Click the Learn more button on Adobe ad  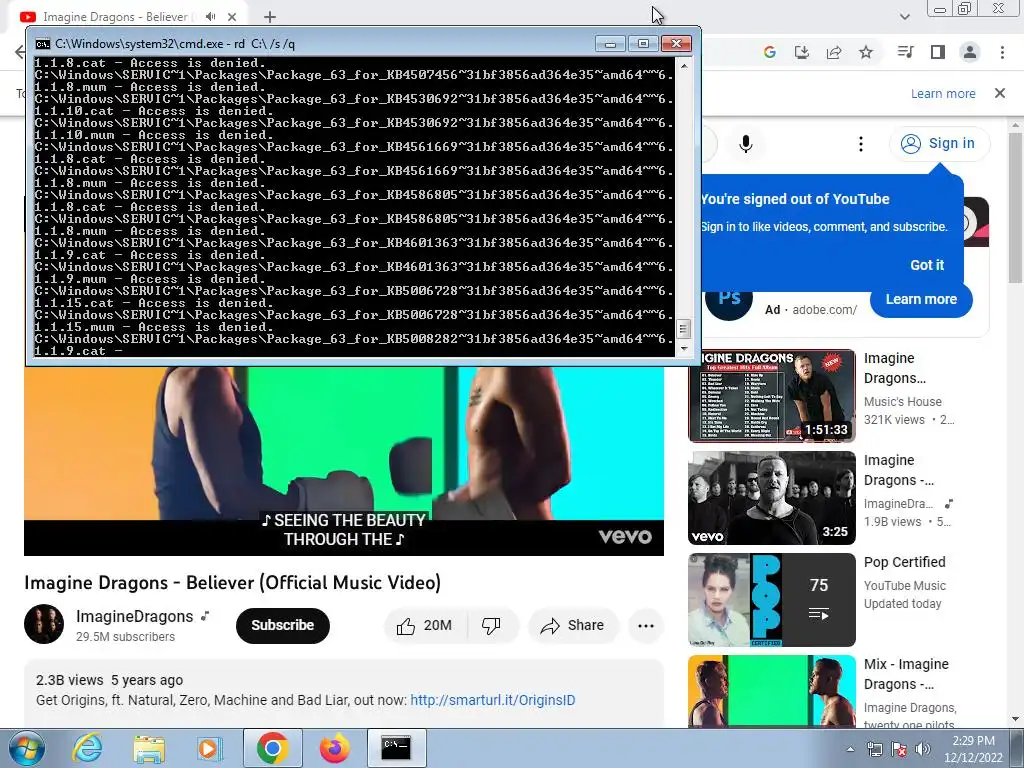tap(921, 299)
